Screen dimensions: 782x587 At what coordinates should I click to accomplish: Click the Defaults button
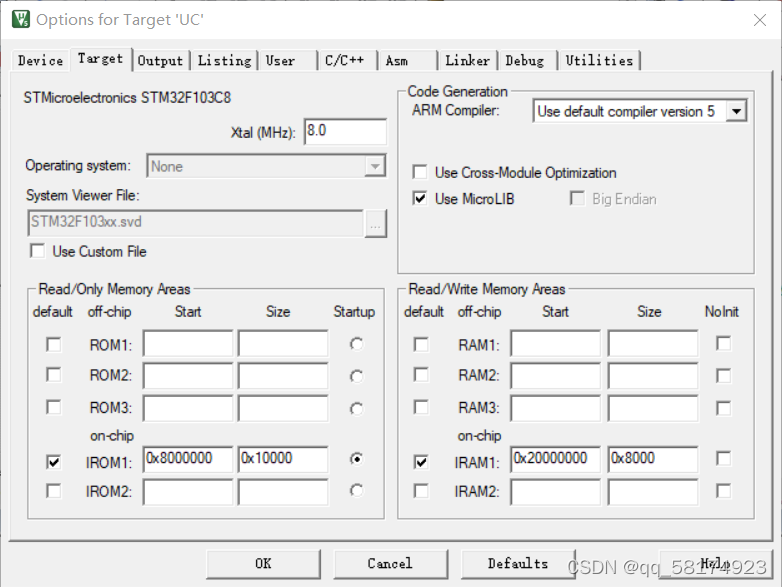pyautogui.click(x=518, y=564)
